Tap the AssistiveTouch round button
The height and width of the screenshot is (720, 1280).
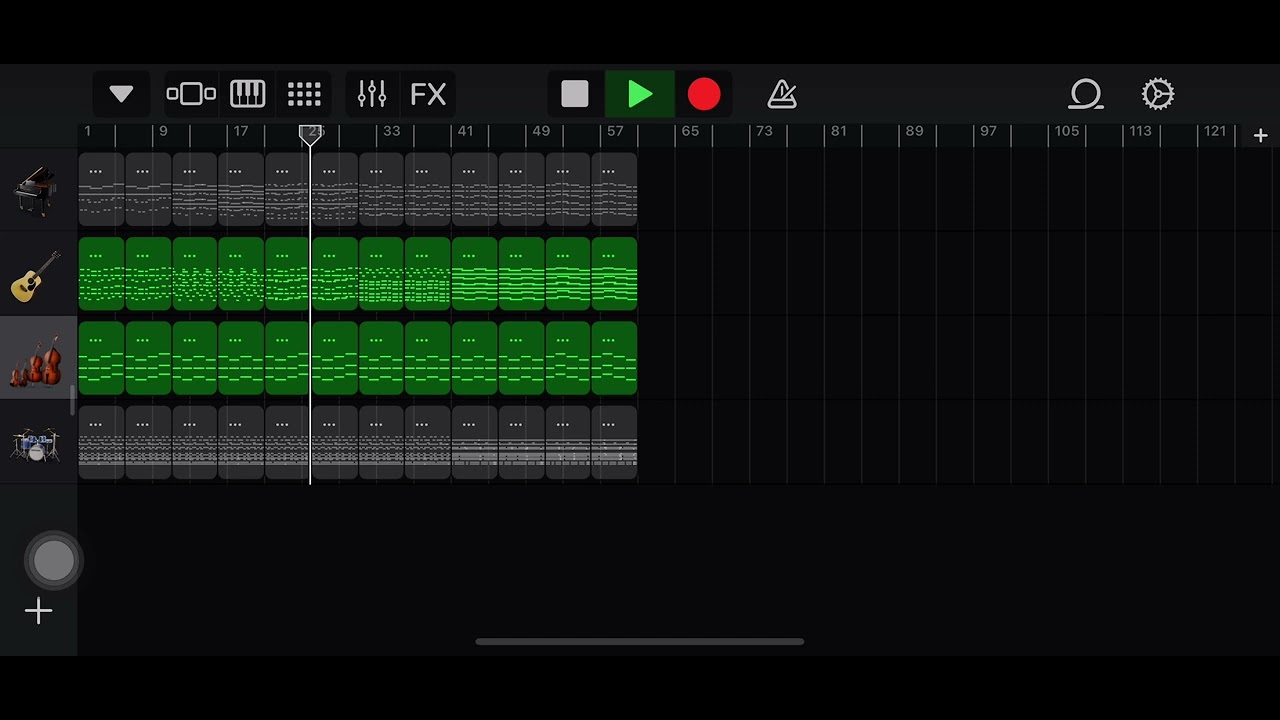tap(54, 561)
